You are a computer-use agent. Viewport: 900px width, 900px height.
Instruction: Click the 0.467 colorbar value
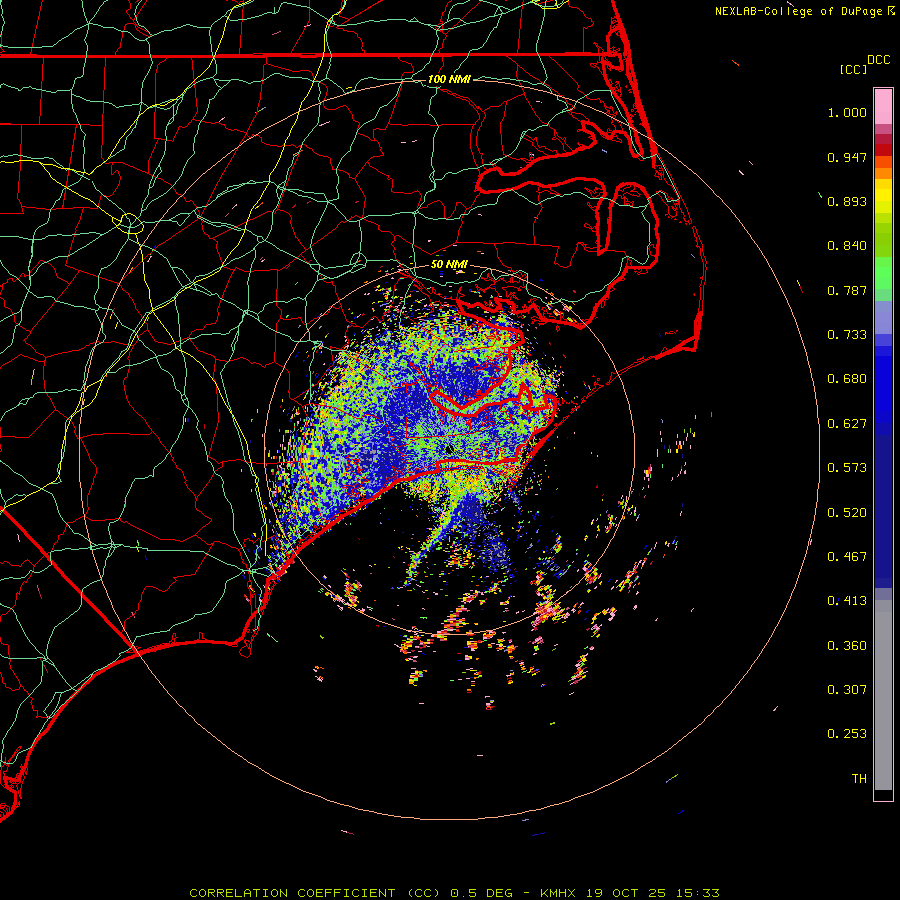coord(847,557)
